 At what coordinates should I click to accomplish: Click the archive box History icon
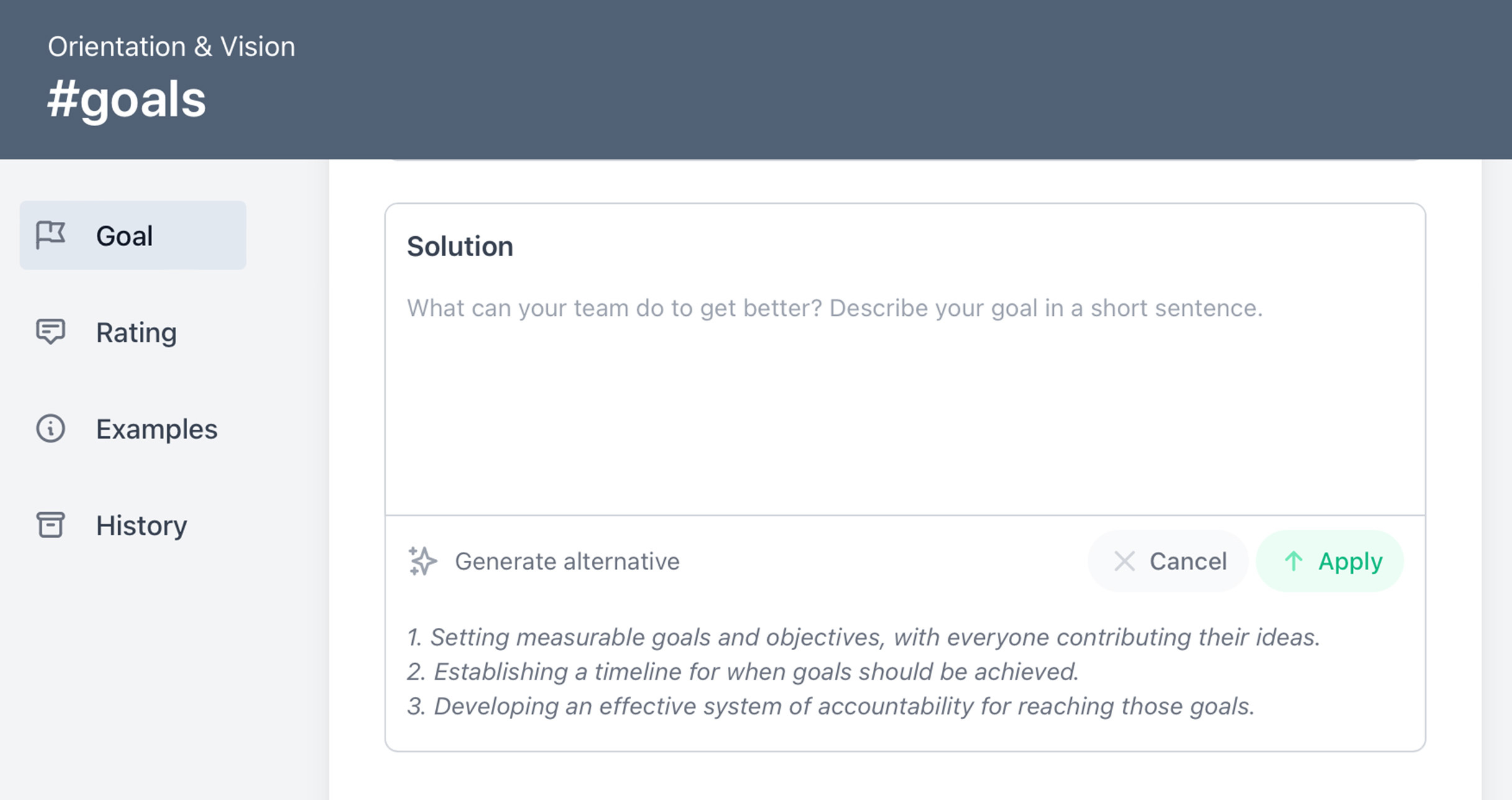(x=50, y=525)
